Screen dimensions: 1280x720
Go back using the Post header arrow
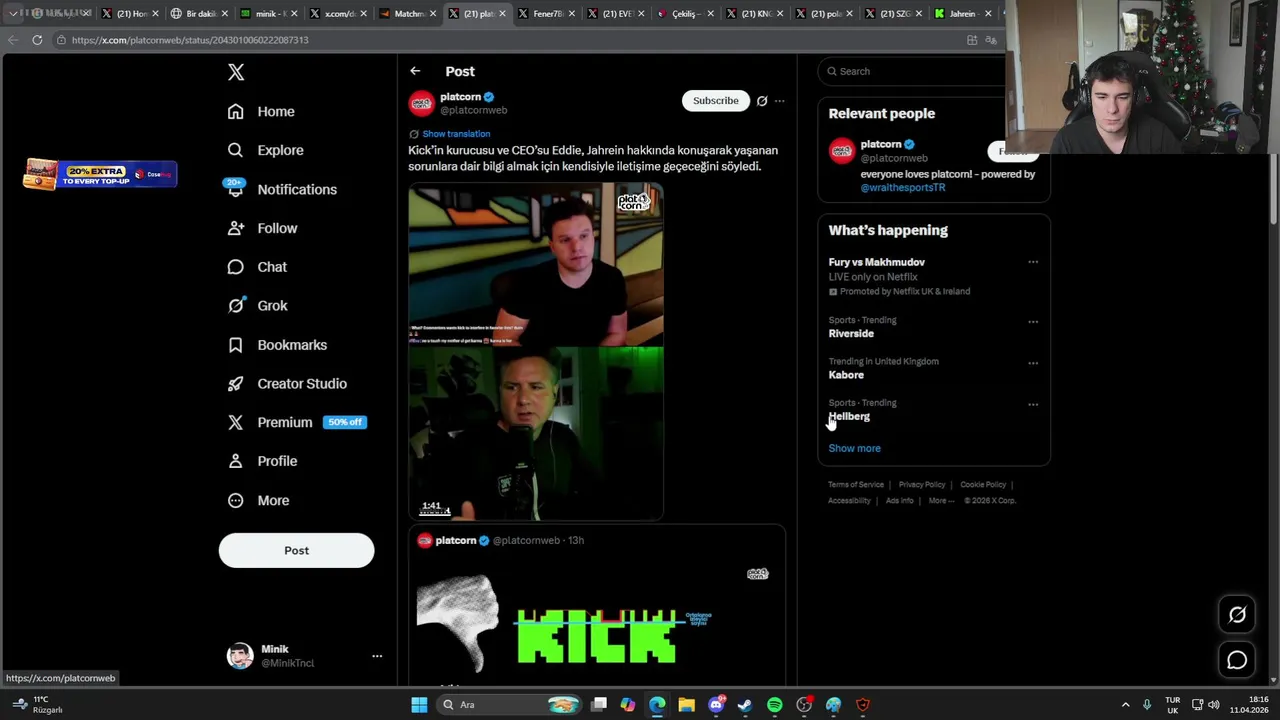(x=415, y=71)
